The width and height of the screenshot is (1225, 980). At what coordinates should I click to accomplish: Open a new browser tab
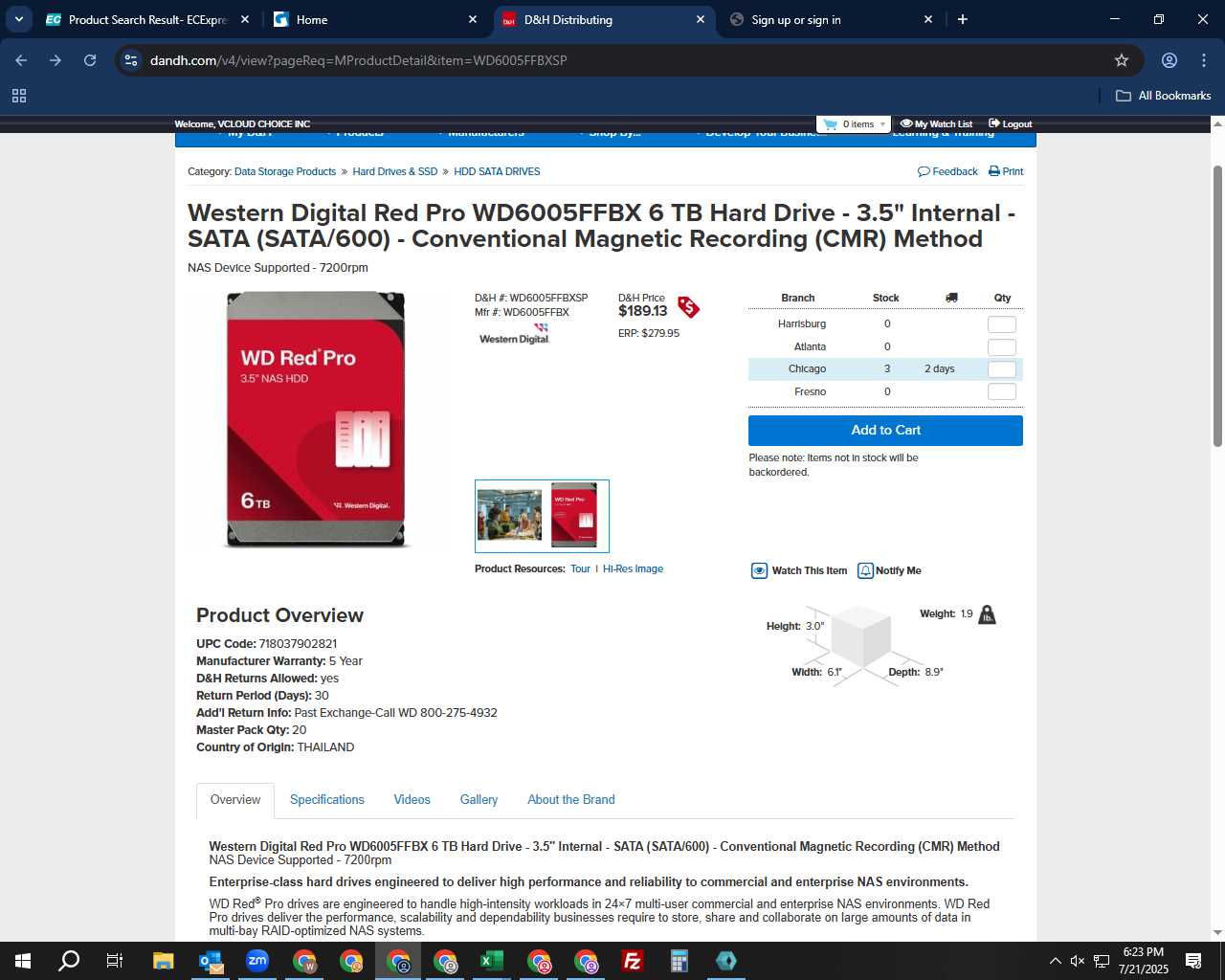[963, 19]
